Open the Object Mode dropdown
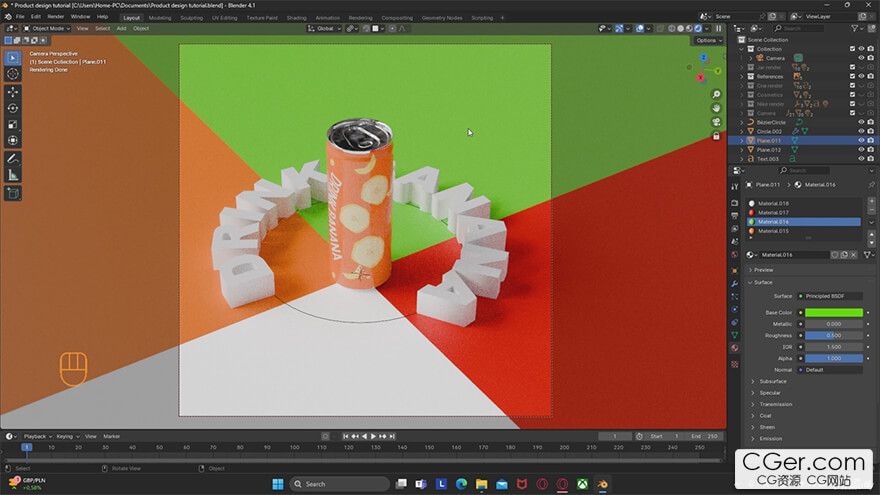Image resolution: width=880 pixels, height=495 pixels. click(47, 28)
